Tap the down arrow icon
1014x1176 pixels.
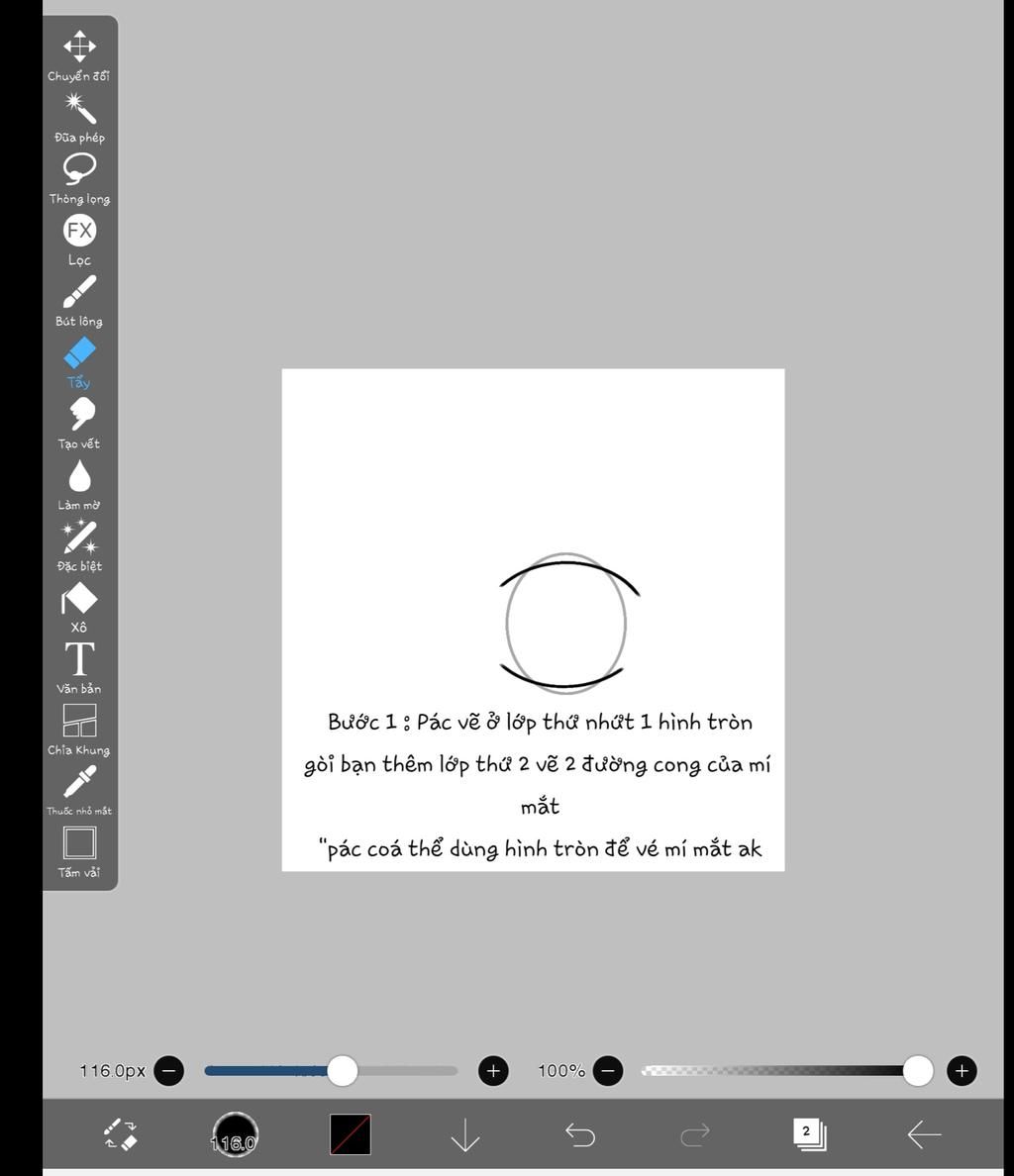click(465, 1134)
